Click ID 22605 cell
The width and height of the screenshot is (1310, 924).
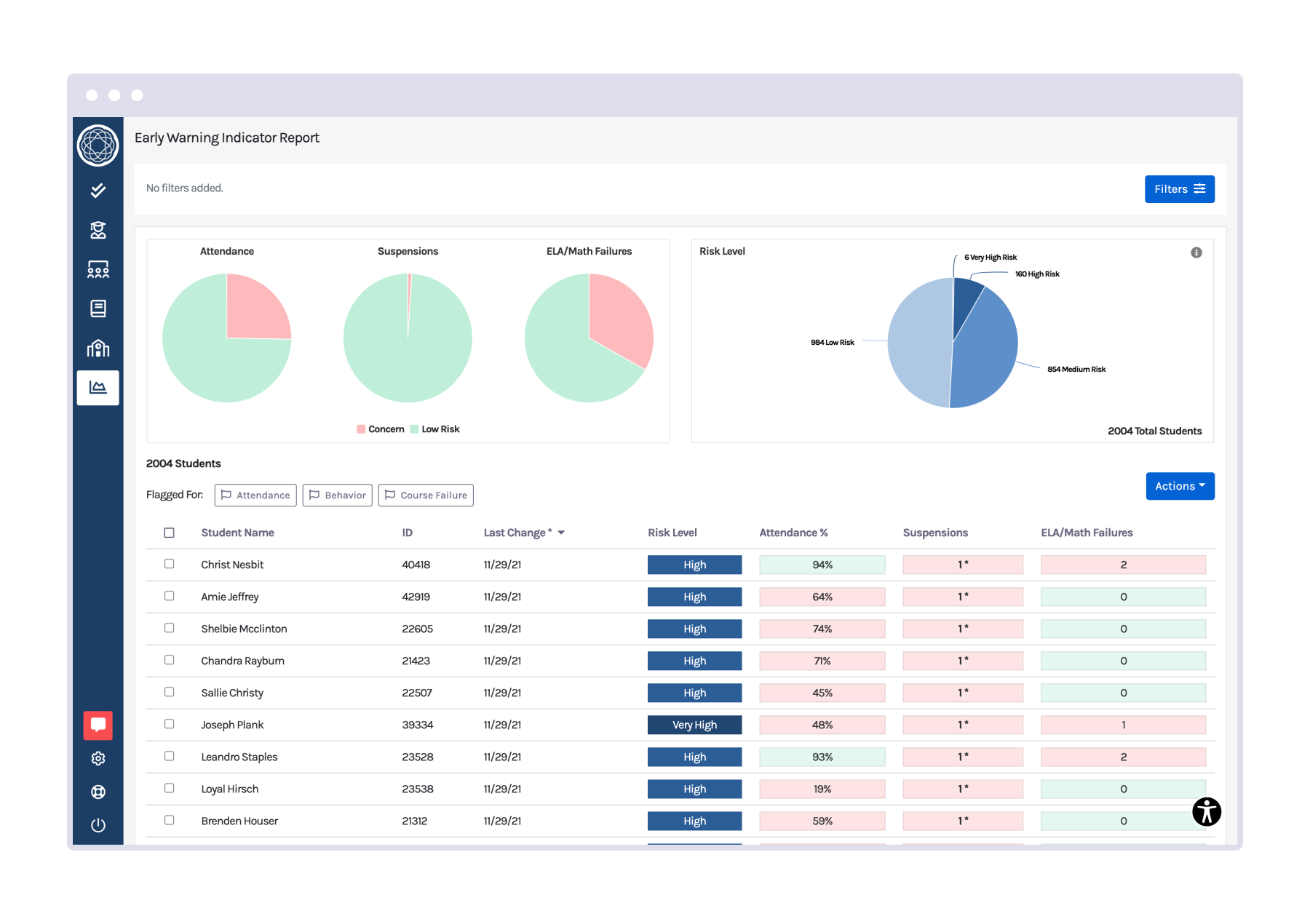click(x=417, y=629)
